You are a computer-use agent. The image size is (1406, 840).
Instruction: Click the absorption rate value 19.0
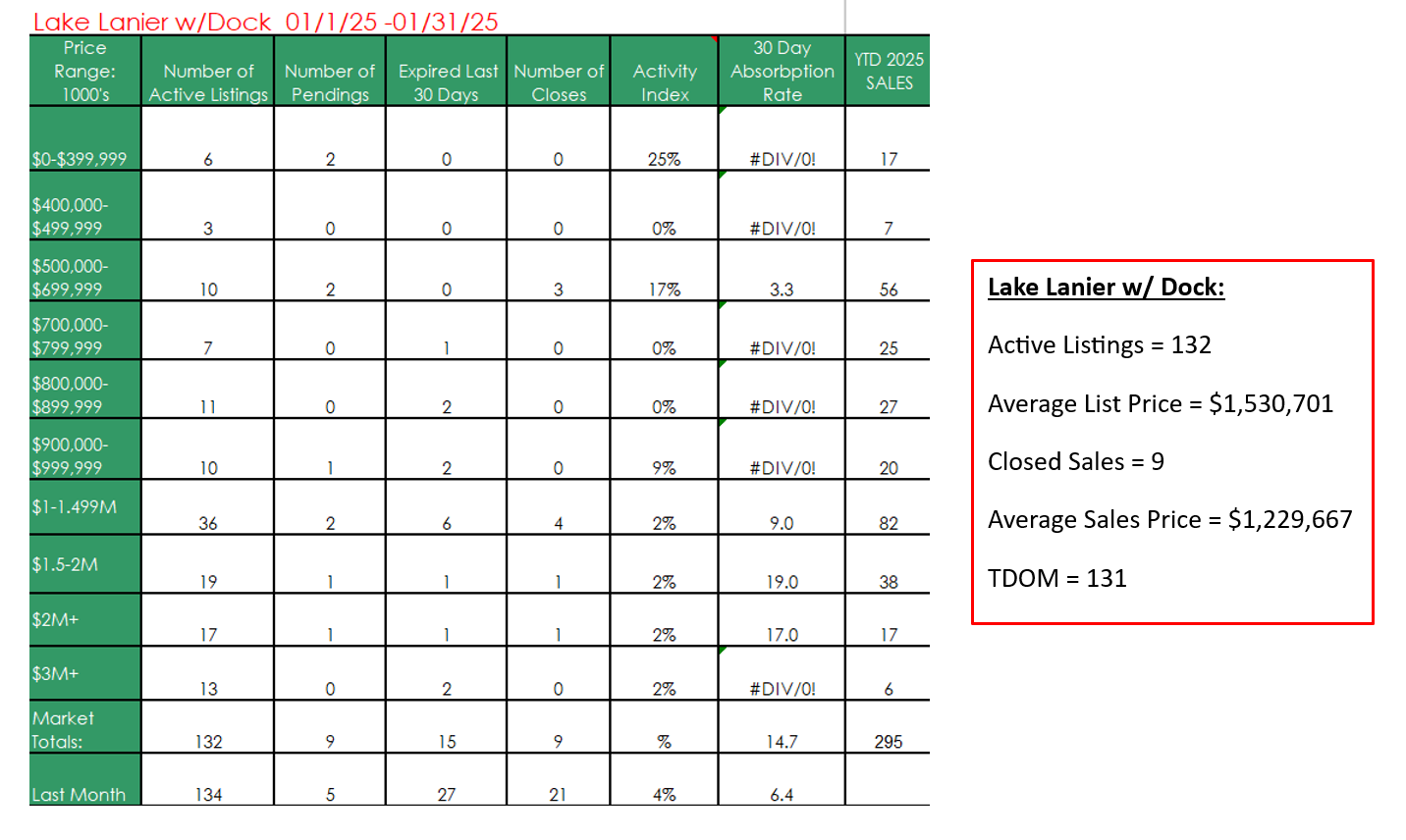(x=783, y=582)
